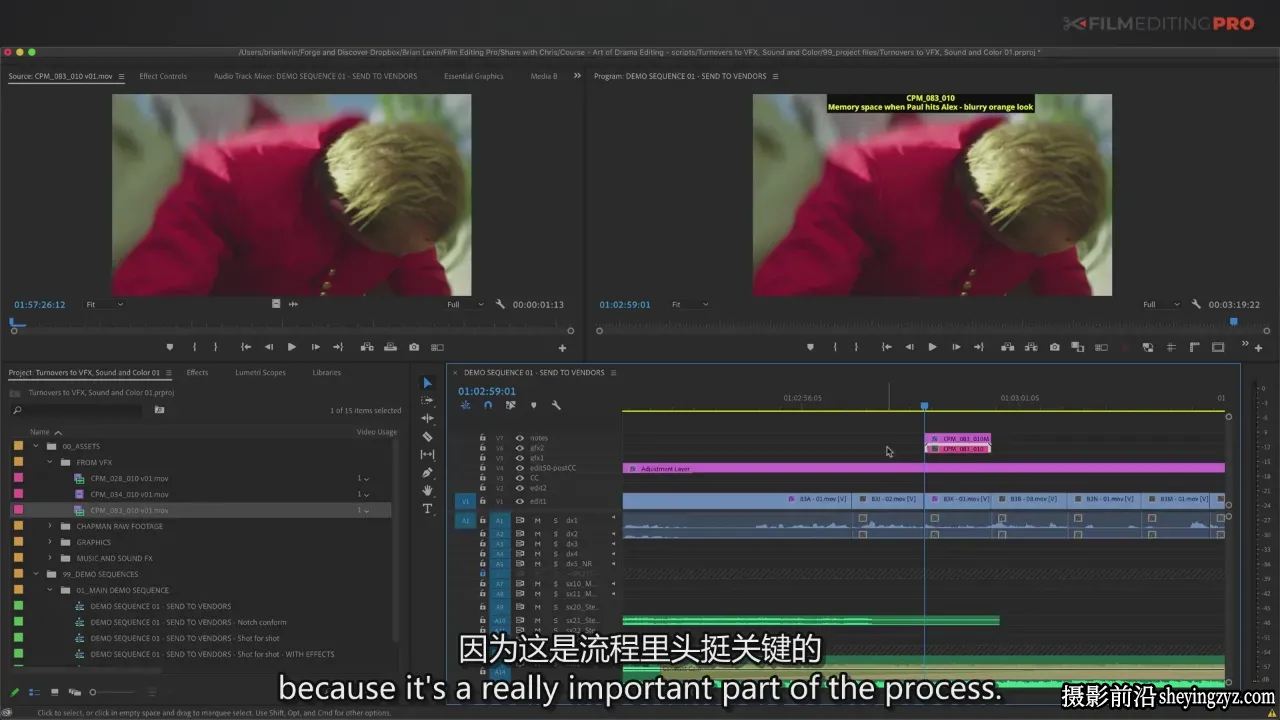Open Libraries panel tab
The width and height of the screenshot is (1280, 720).
(x=326, y=372)
